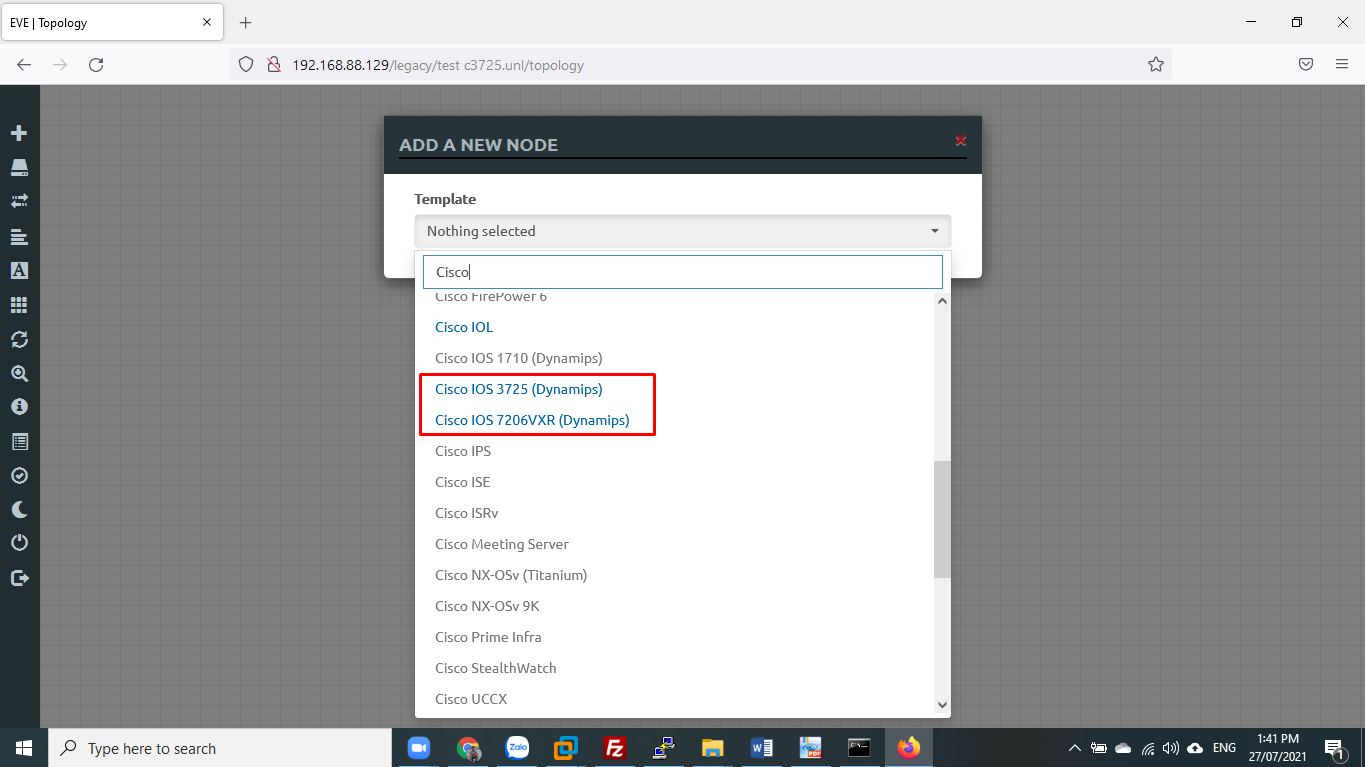This screenshot has height=767, width=1365.
Task: Open a new browser tab
Action: (246, 22)
